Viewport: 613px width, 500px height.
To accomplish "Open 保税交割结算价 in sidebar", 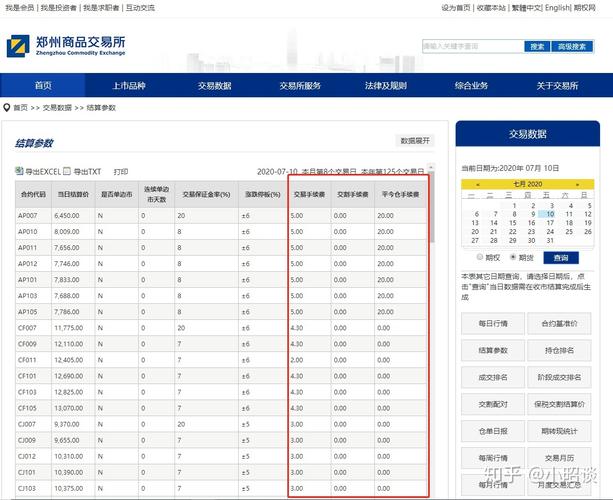I will coord(559,404).
